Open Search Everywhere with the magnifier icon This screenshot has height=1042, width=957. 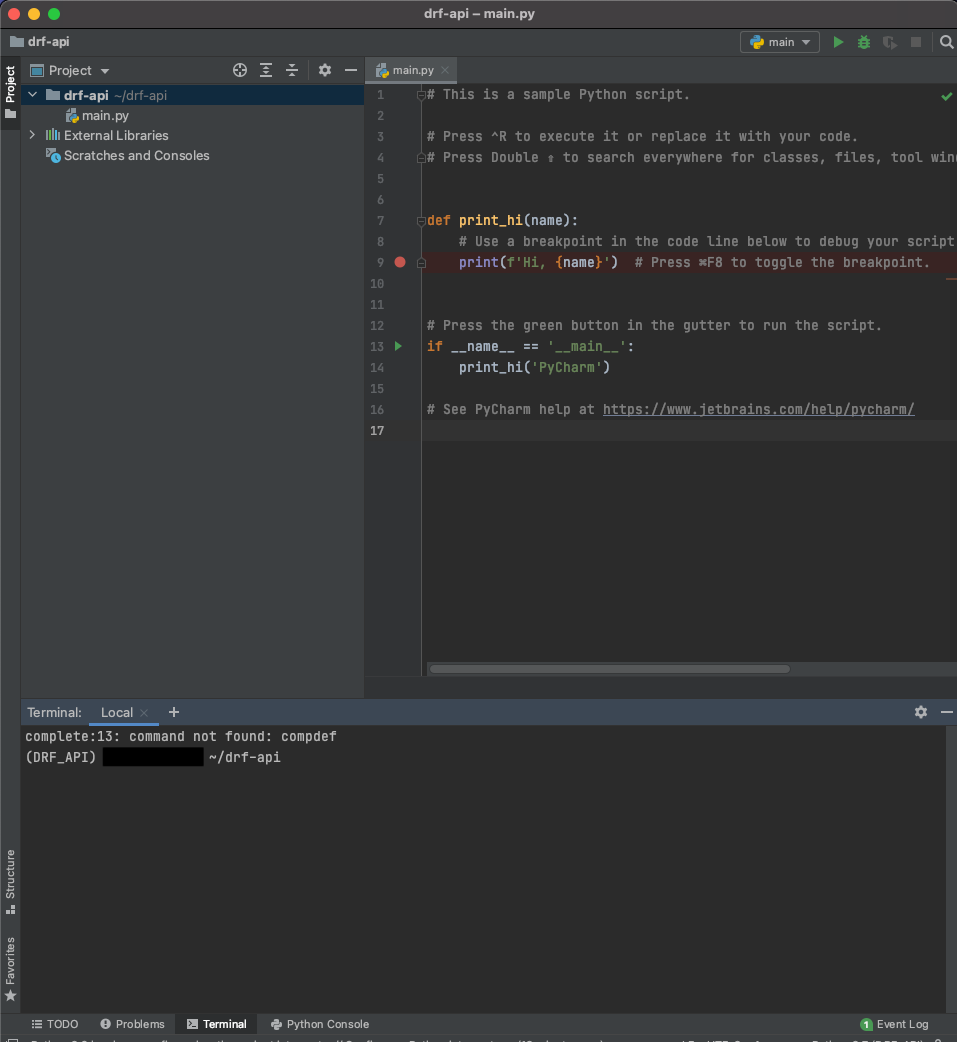(945, 42)
